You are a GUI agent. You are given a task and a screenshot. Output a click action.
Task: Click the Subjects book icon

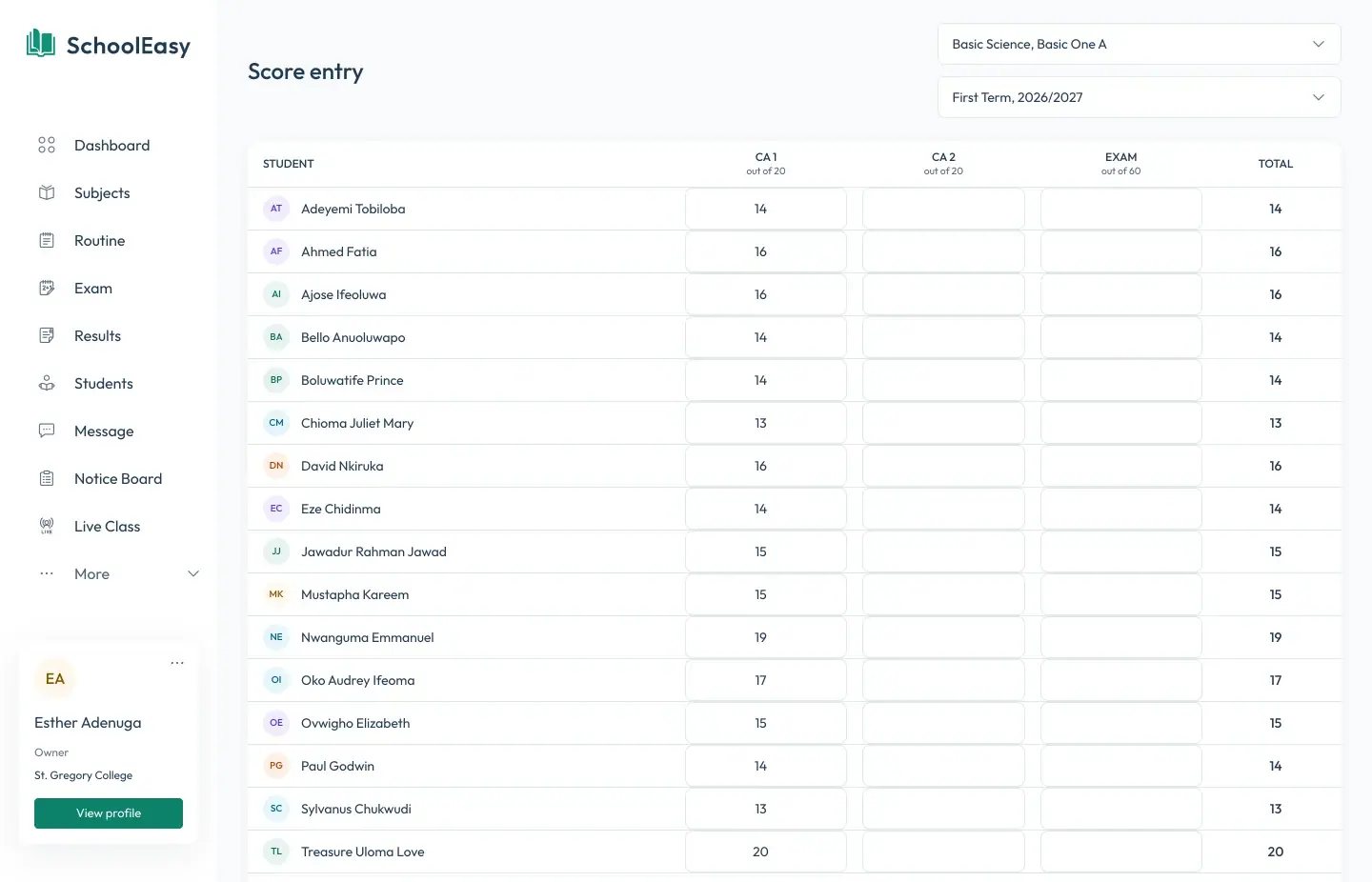(x=47, y=192)
